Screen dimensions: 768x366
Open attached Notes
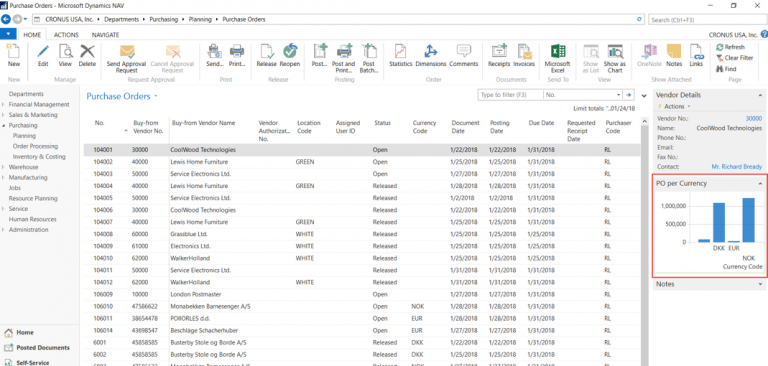point(674,55)
